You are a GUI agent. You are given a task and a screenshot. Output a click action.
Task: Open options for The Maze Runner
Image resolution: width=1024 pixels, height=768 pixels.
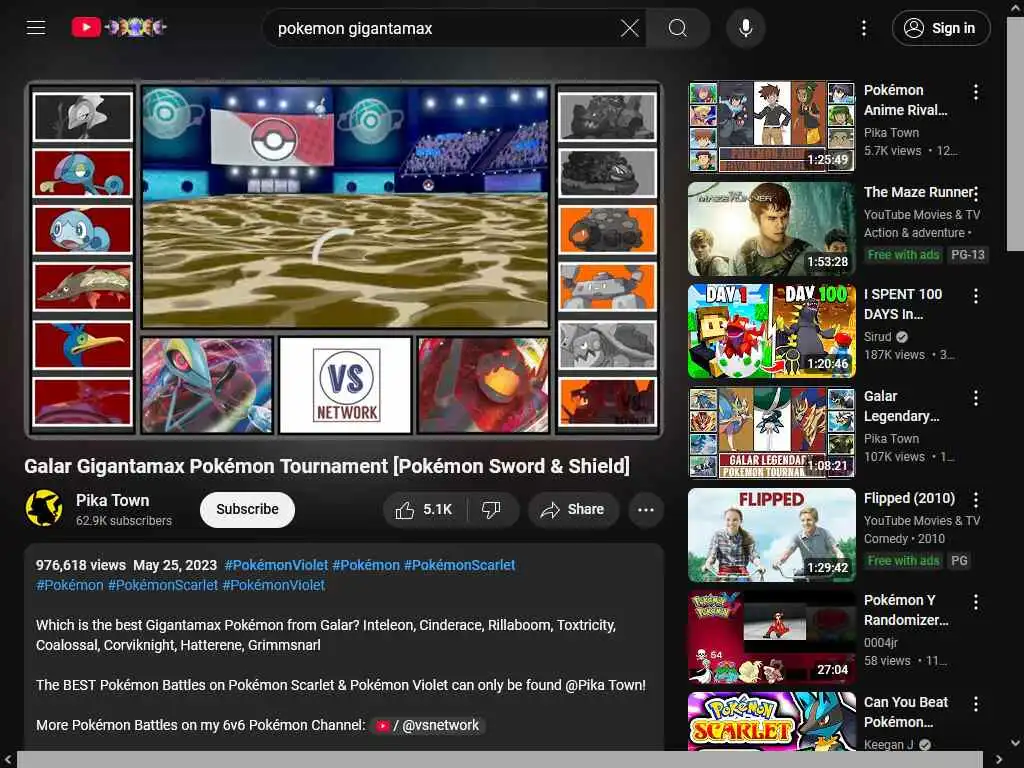(976, 194)
